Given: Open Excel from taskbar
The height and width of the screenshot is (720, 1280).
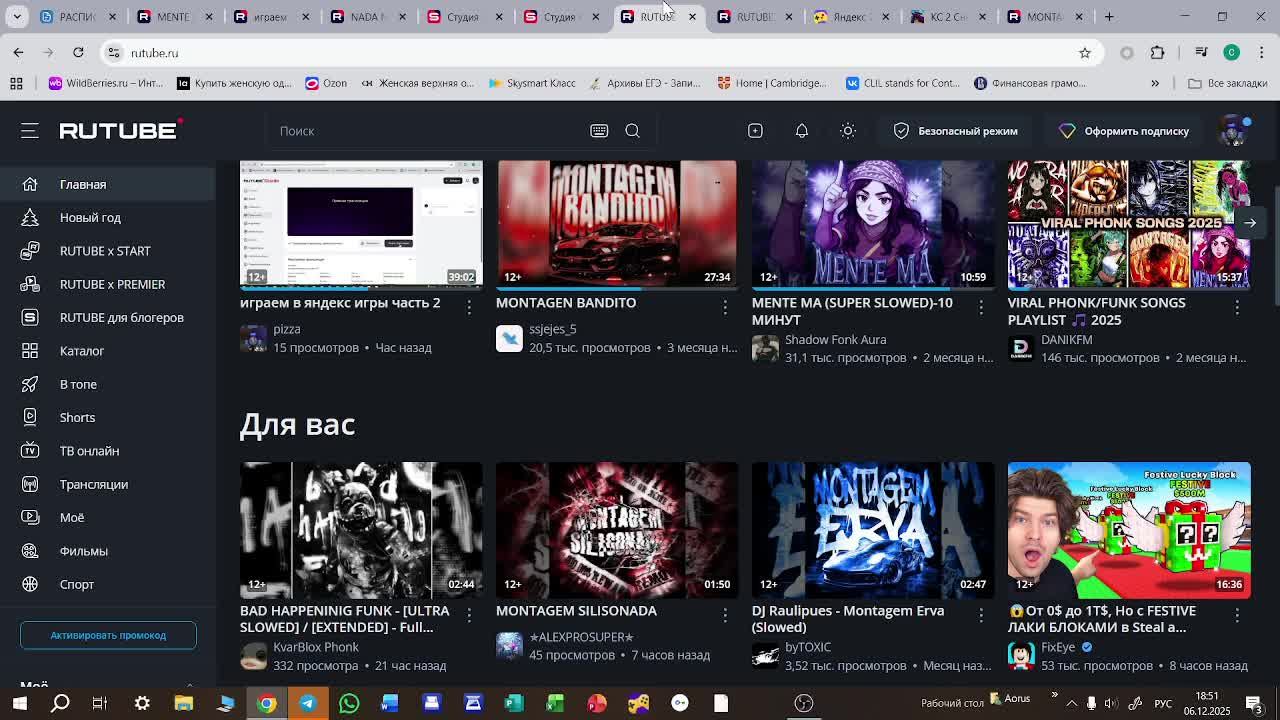Looking at the screenshot, I should (555, 703).
